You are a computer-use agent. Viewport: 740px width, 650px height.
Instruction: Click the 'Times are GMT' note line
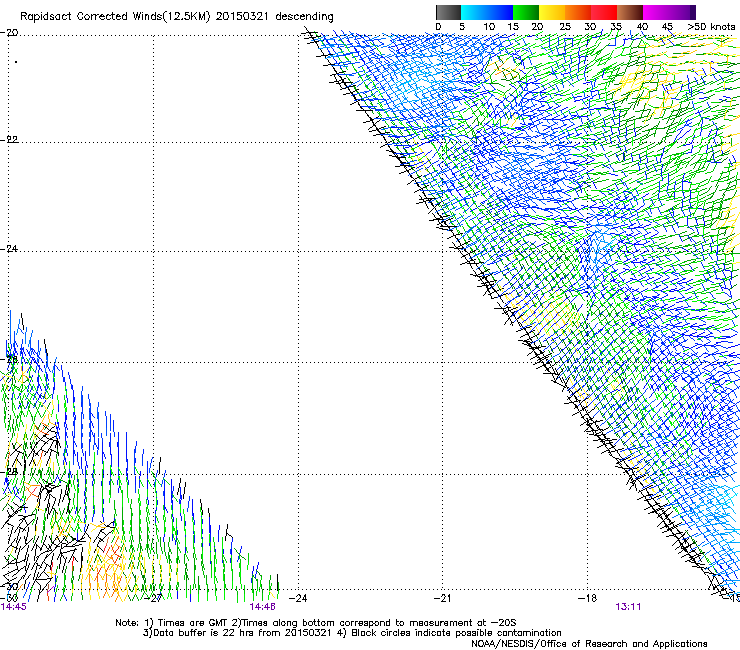pyautogui.click(x=187, y=623)
